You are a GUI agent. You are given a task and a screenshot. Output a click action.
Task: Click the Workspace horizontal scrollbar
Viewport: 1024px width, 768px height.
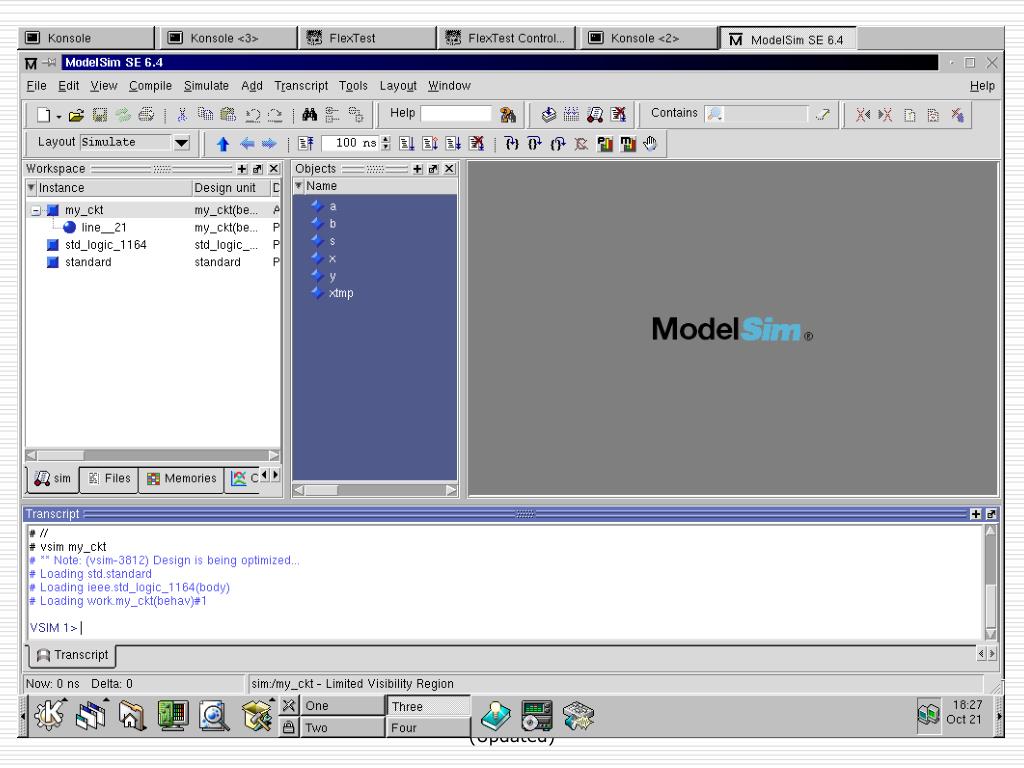(152, 455)
